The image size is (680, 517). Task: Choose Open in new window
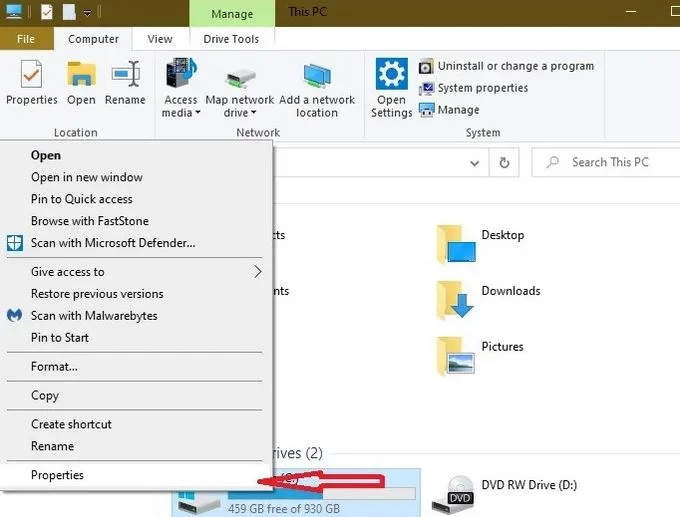point(136,177)
